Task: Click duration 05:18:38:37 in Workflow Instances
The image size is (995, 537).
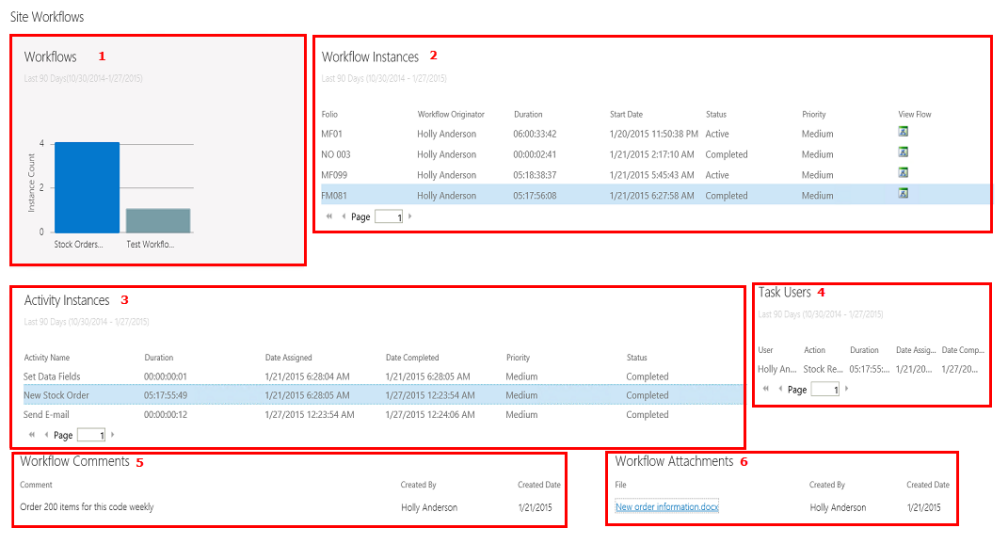Action: (x=535, y=175)
